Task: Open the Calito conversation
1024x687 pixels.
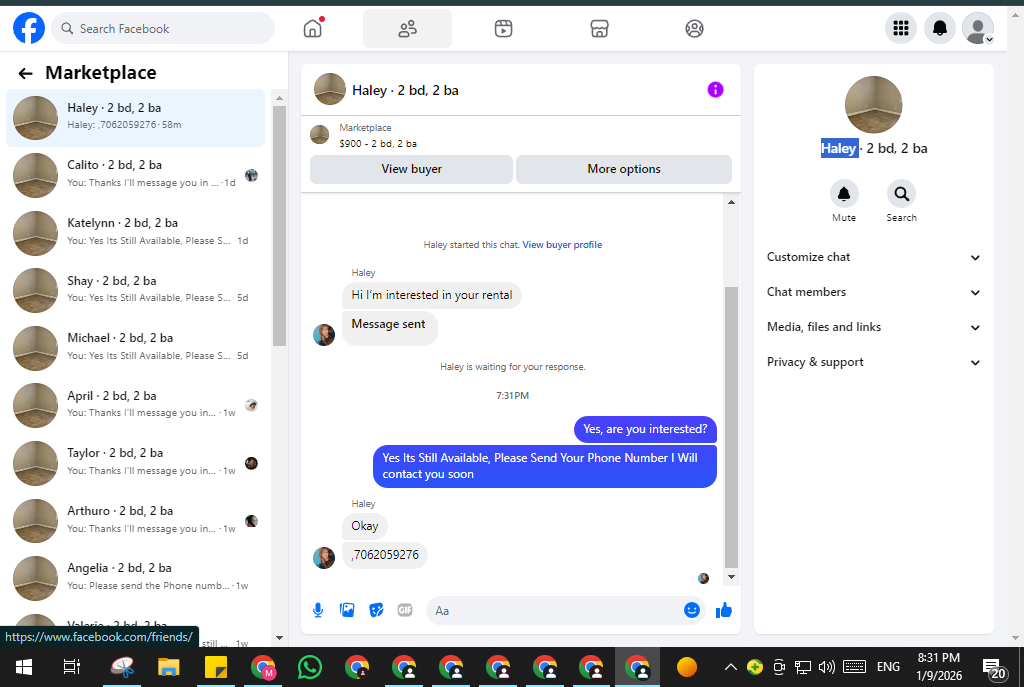Action: (136, 176)
